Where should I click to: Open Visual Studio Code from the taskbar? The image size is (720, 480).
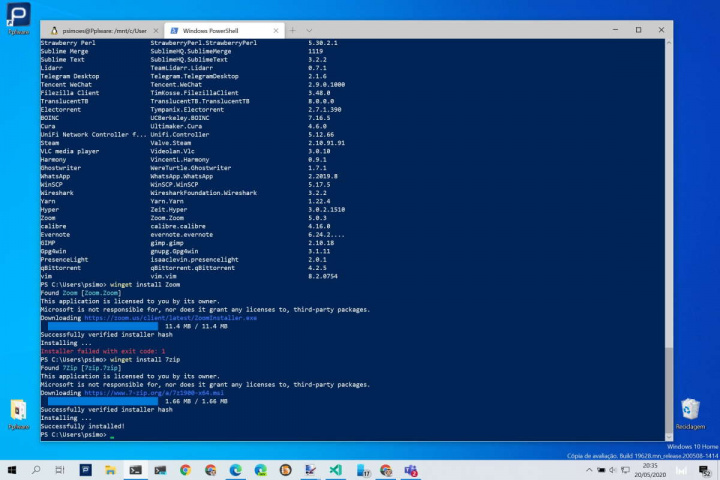click(x=336, y=469)
